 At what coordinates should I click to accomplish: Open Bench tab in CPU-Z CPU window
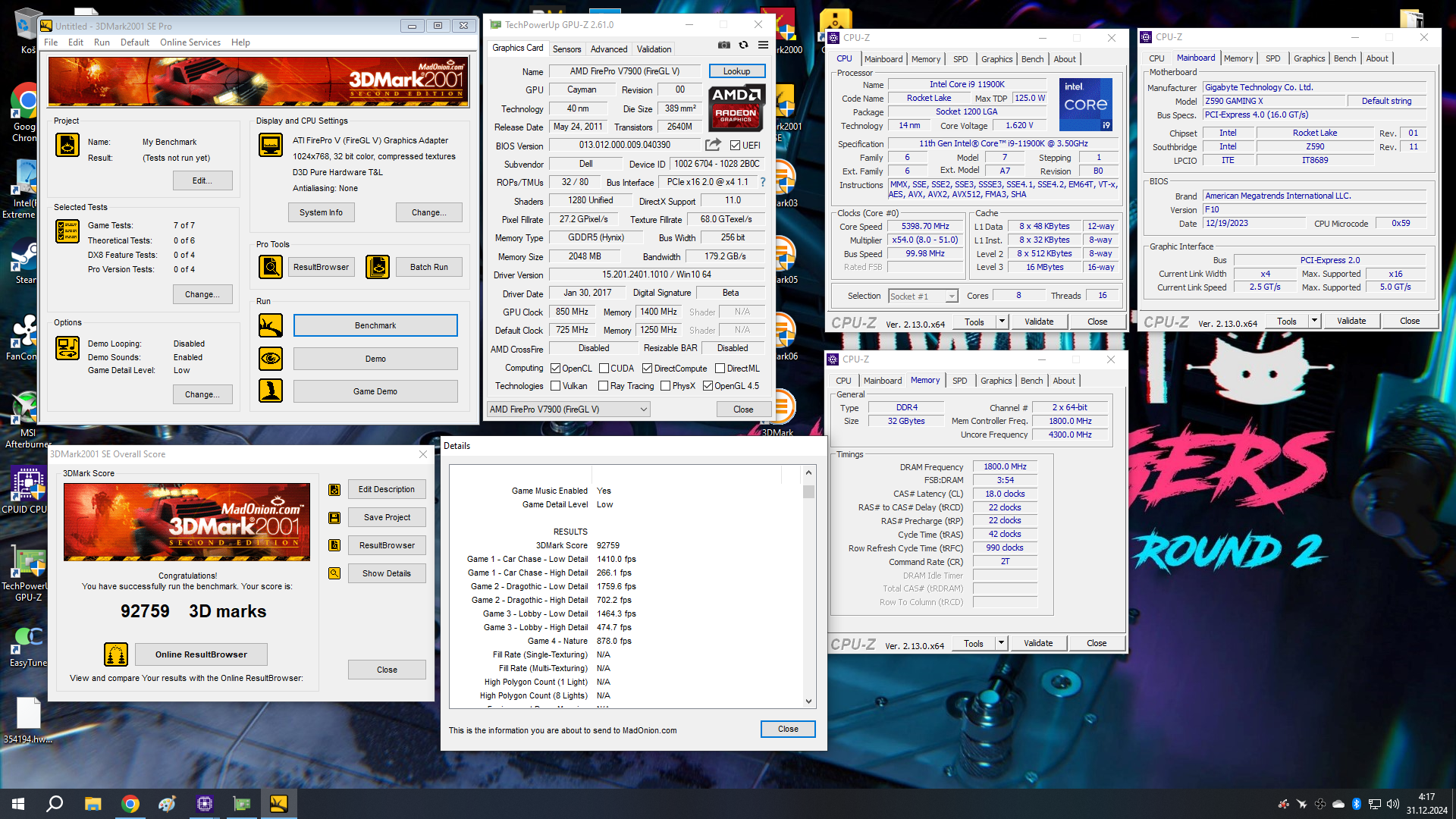point(1032,59)
